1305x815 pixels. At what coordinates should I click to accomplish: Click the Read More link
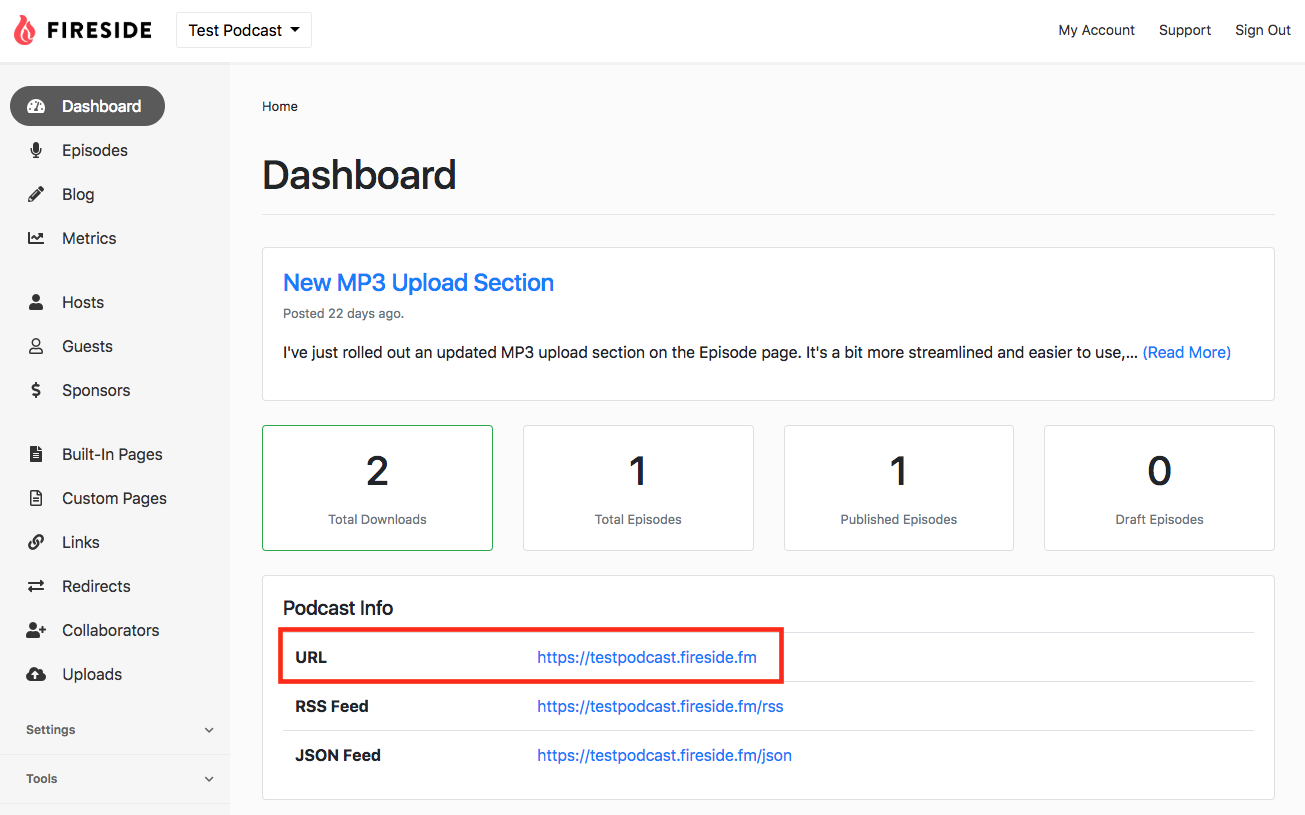1186,352
